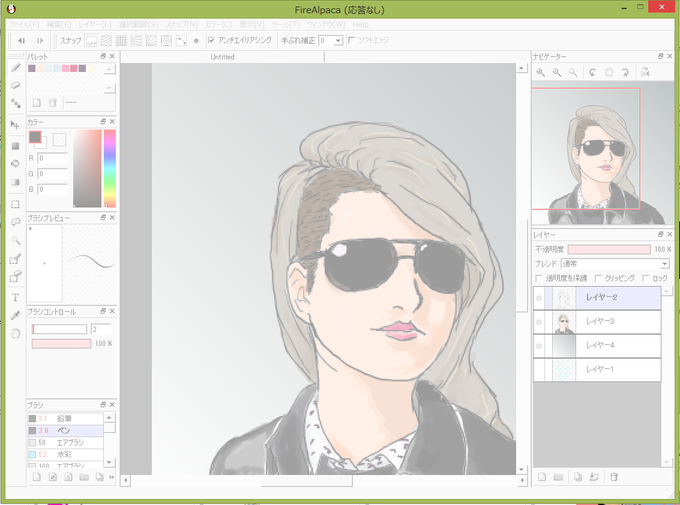Enable the クリッピング checkbox

598,278
